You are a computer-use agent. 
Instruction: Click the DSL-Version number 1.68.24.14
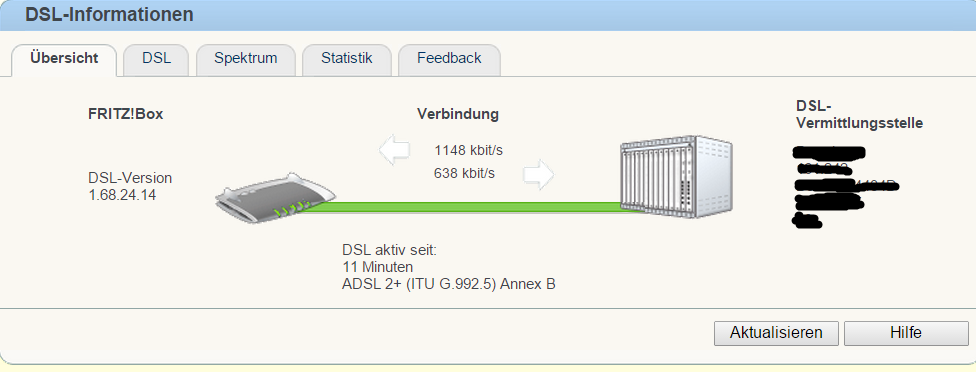click(122, 195)
